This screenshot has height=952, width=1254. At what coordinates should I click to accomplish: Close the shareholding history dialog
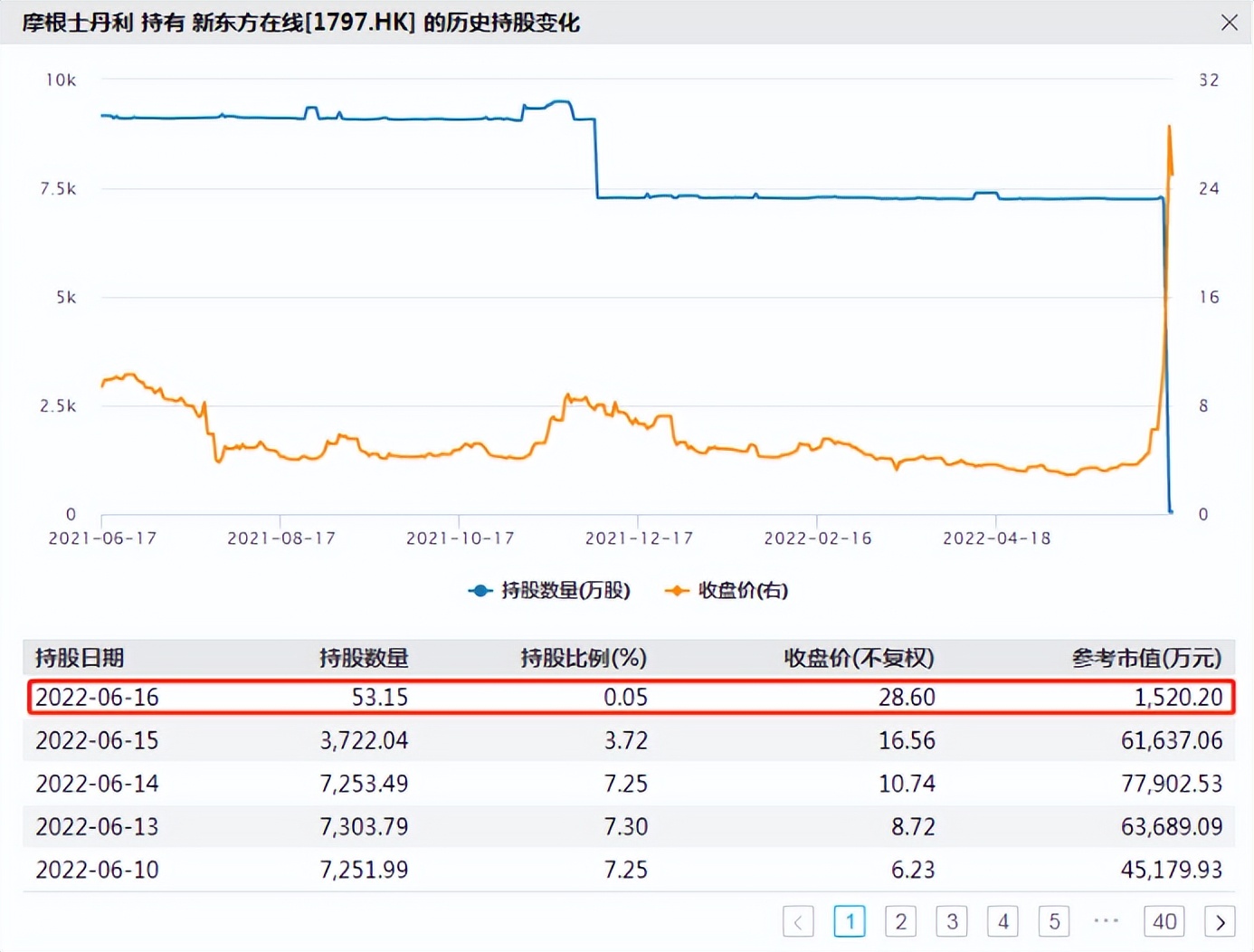1229,23
